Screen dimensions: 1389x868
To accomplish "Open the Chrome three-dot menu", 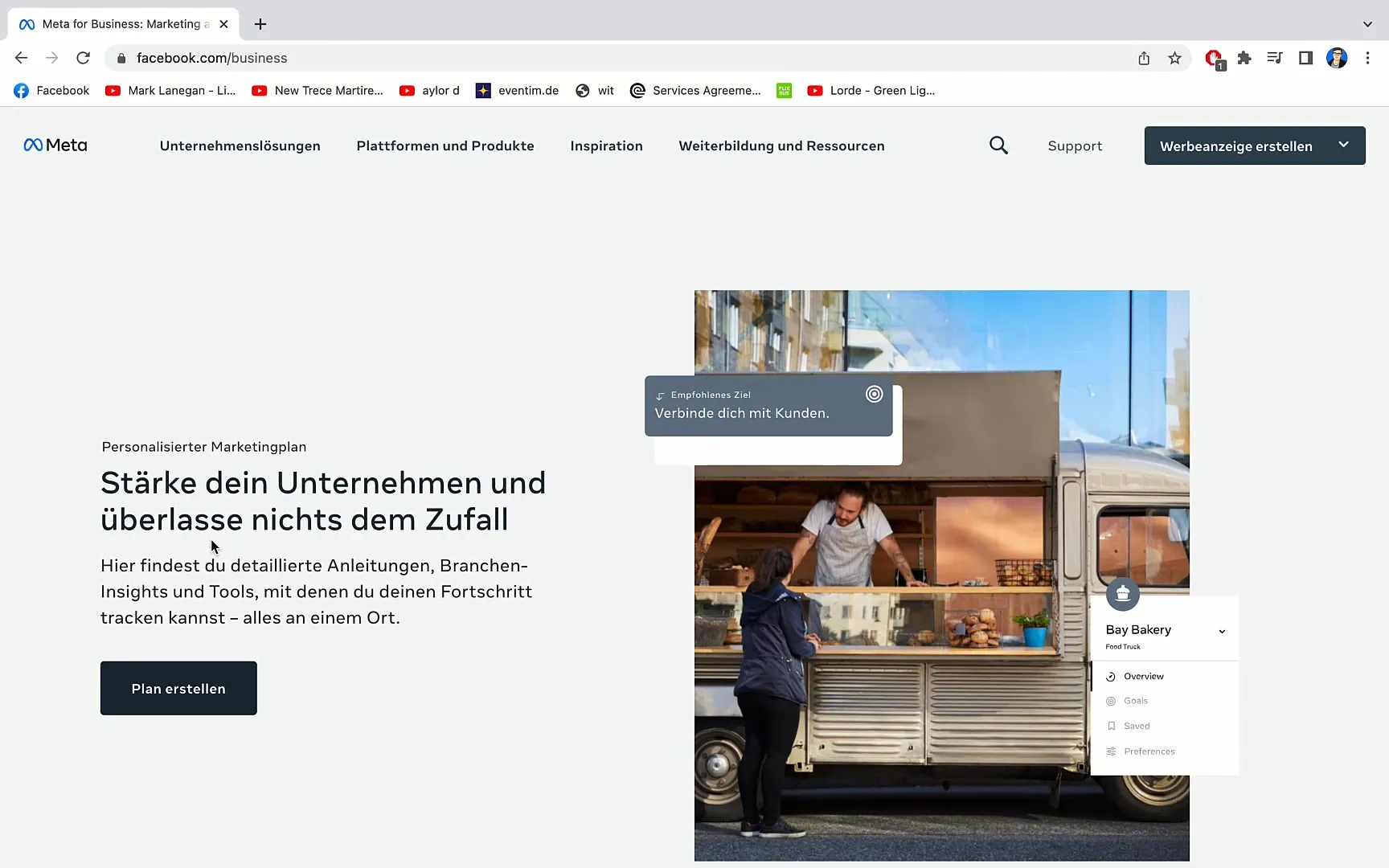I will point(1367,58).
